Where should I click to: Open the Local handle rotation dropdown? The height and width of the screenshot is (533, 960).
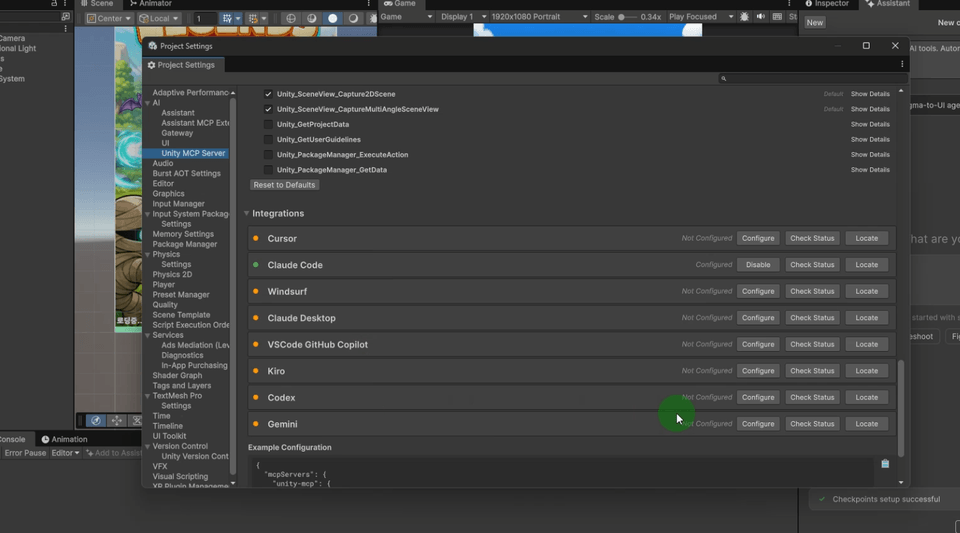[x=159, y=18]
